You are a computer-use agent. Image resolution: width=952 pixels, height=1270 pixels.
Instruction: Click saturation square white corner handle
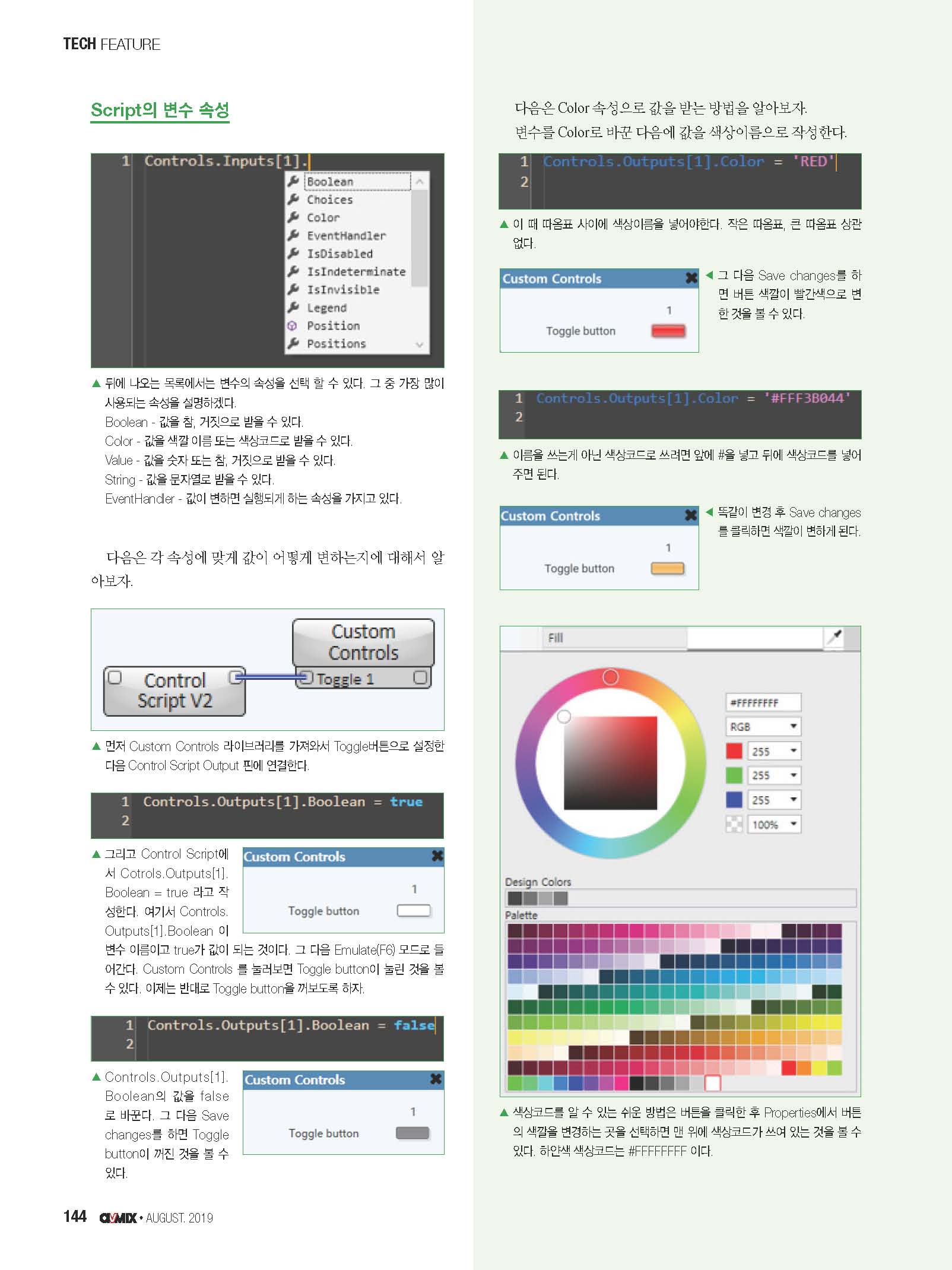(564, 717)
